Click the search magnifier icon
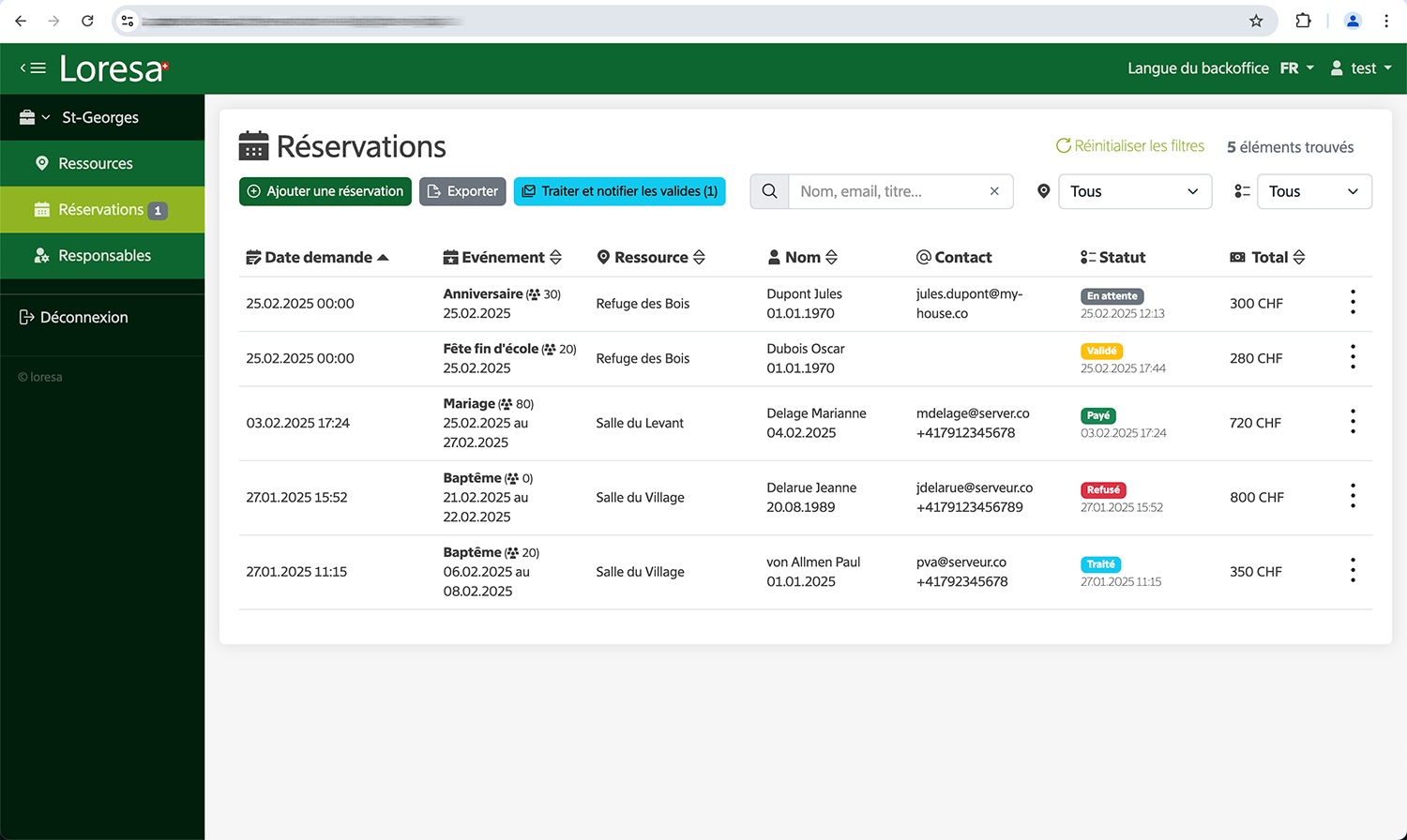 769,191
